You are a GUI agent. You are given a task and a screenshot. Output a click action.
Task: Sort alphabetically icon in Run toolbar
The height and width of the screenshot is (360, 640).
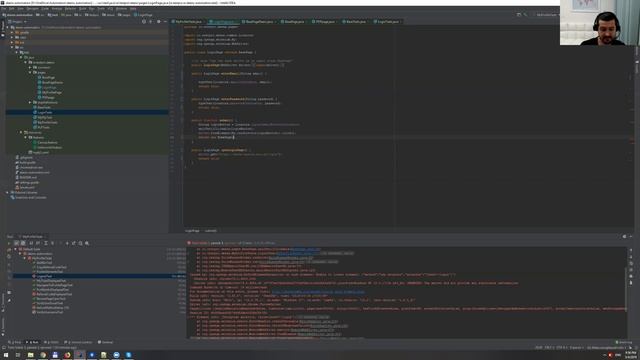point(31,243)
